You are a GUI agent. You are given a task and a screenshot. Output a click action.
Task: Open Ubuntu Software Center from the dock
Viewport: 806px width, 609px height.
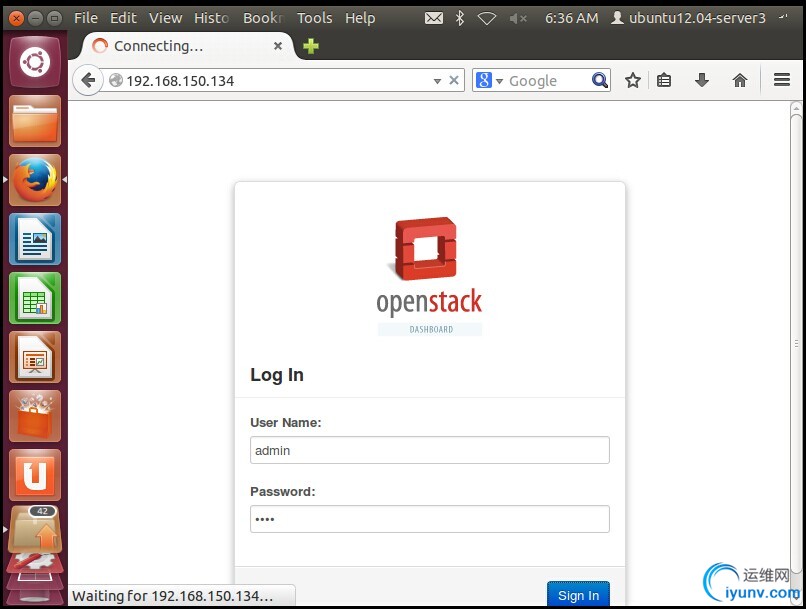(x=35, y=416)
